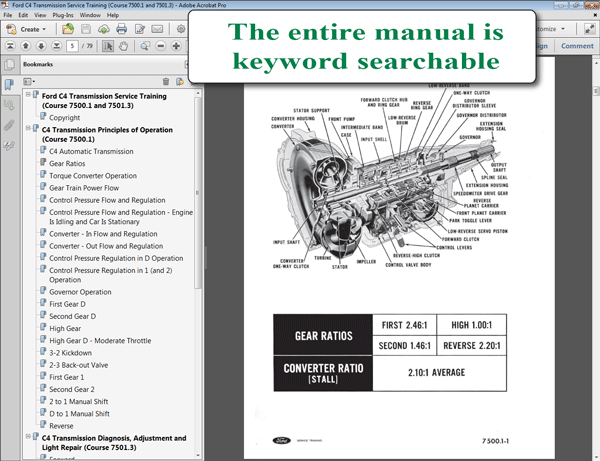Toggle the Bookmarks panel ribbon icon
The width and height of the screenshot is (600, 461).
click(9, 85)
